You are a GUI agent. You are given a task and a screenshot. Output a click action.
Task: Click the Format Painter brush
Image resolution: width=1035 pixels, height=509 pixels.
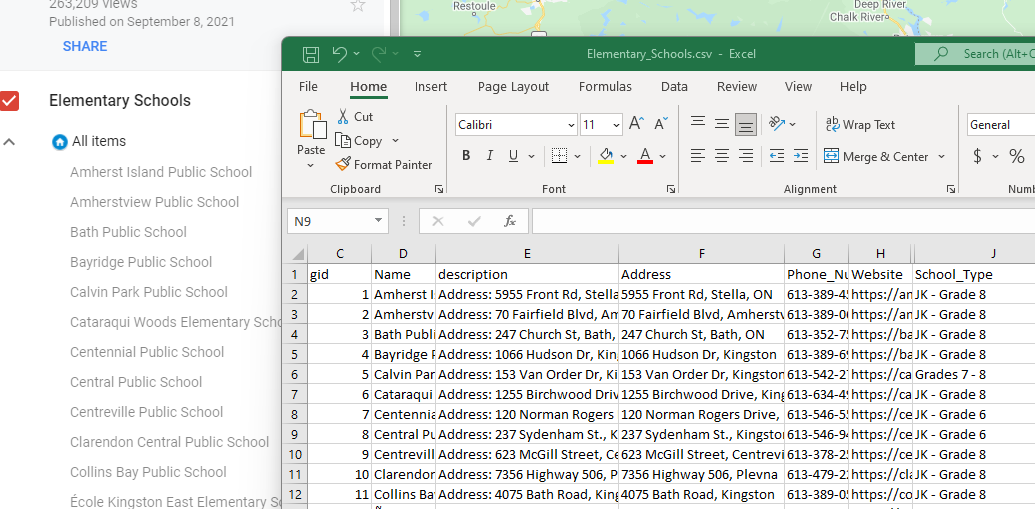pos(384,164)
